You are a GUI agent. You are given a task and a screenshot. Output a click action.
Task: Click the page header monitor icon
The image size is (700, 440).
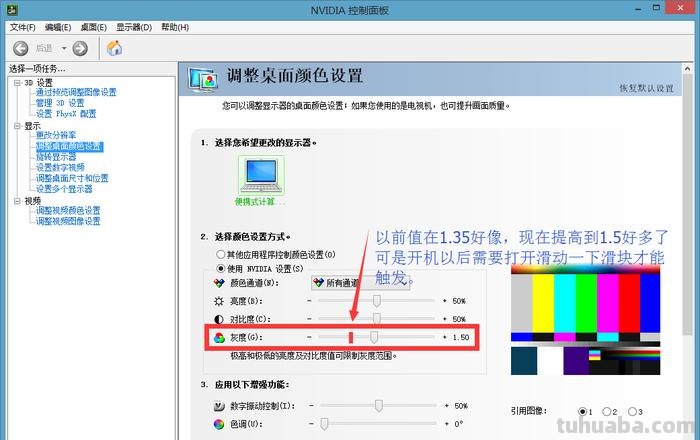pyautogui.click(x=203, y=79)
